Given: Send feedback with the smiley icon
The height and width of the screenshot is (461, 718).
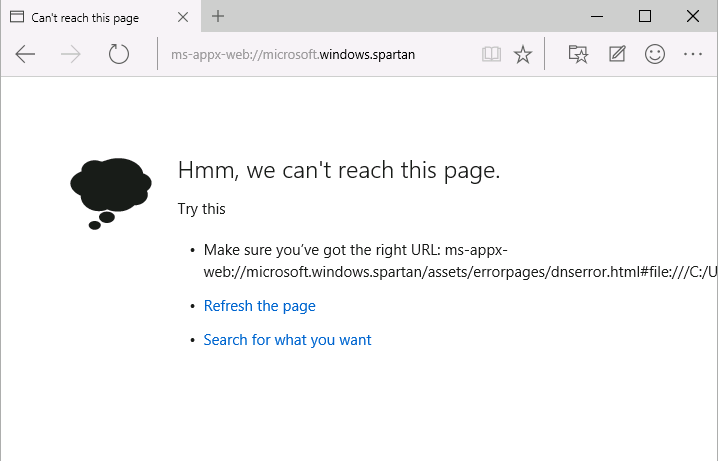Looking at the screenshot, I should coord(655,54).
